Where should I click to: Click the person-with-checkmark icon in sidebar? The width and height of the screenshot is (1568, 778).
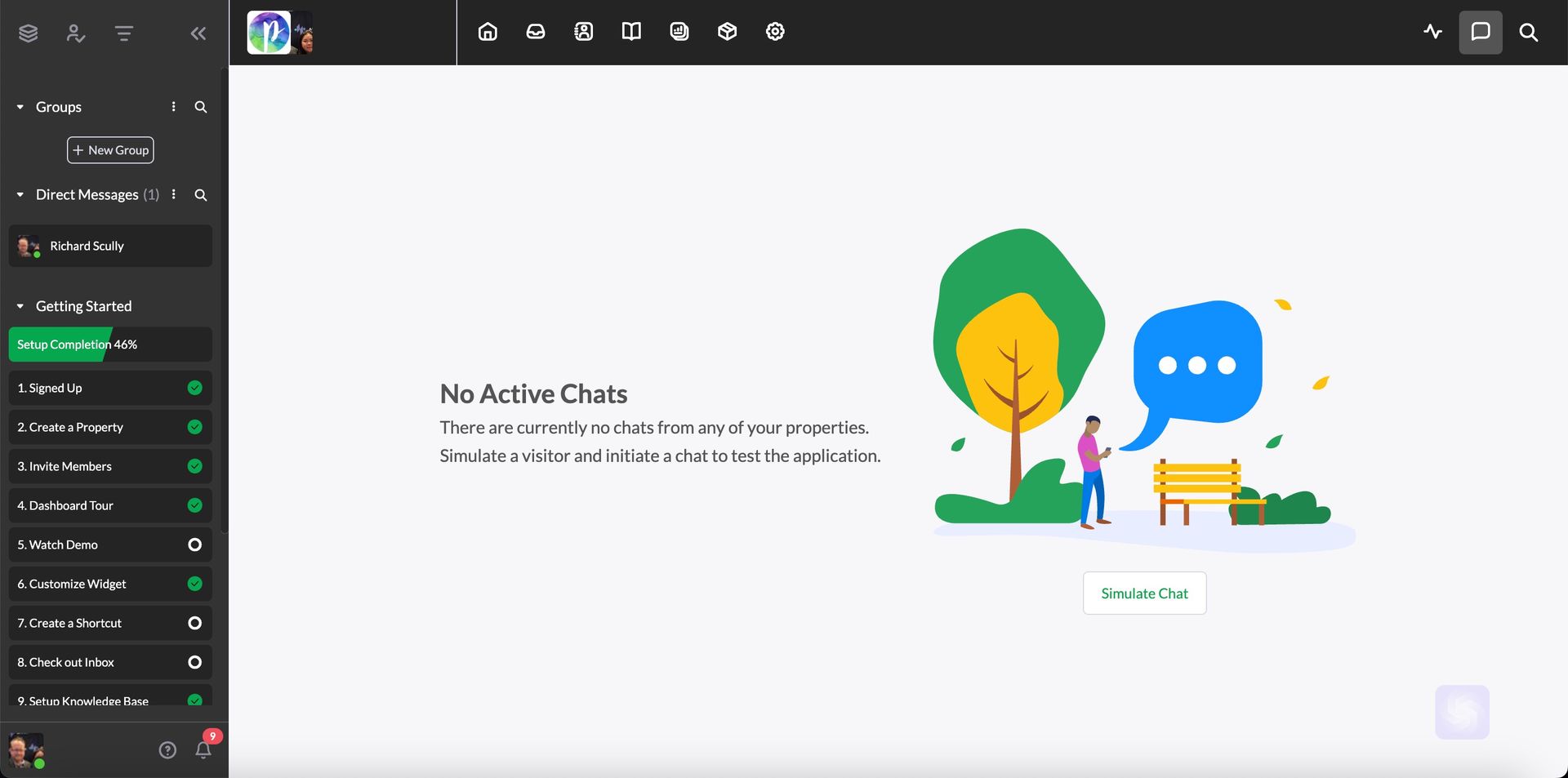point(76,33)
